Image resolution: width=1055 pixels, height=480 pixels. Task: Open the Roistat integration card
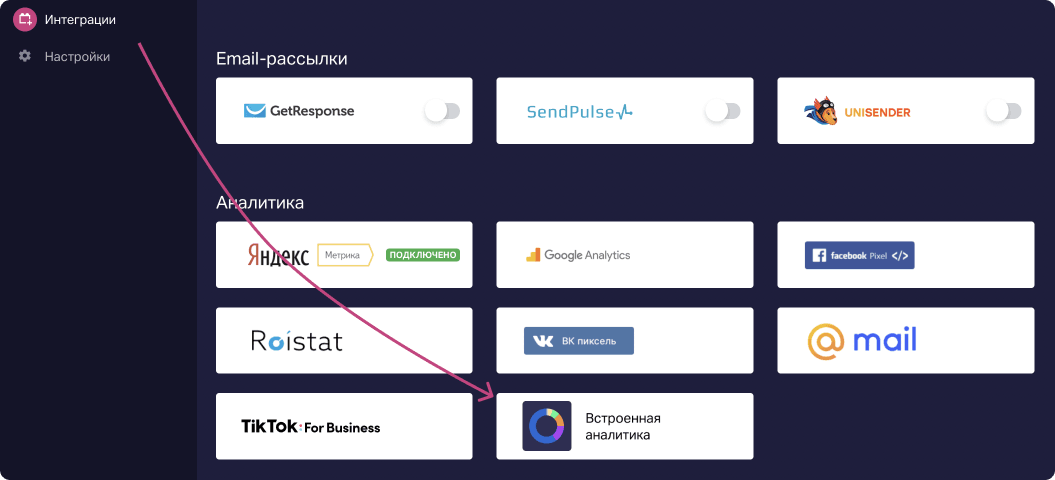point(344,341)
